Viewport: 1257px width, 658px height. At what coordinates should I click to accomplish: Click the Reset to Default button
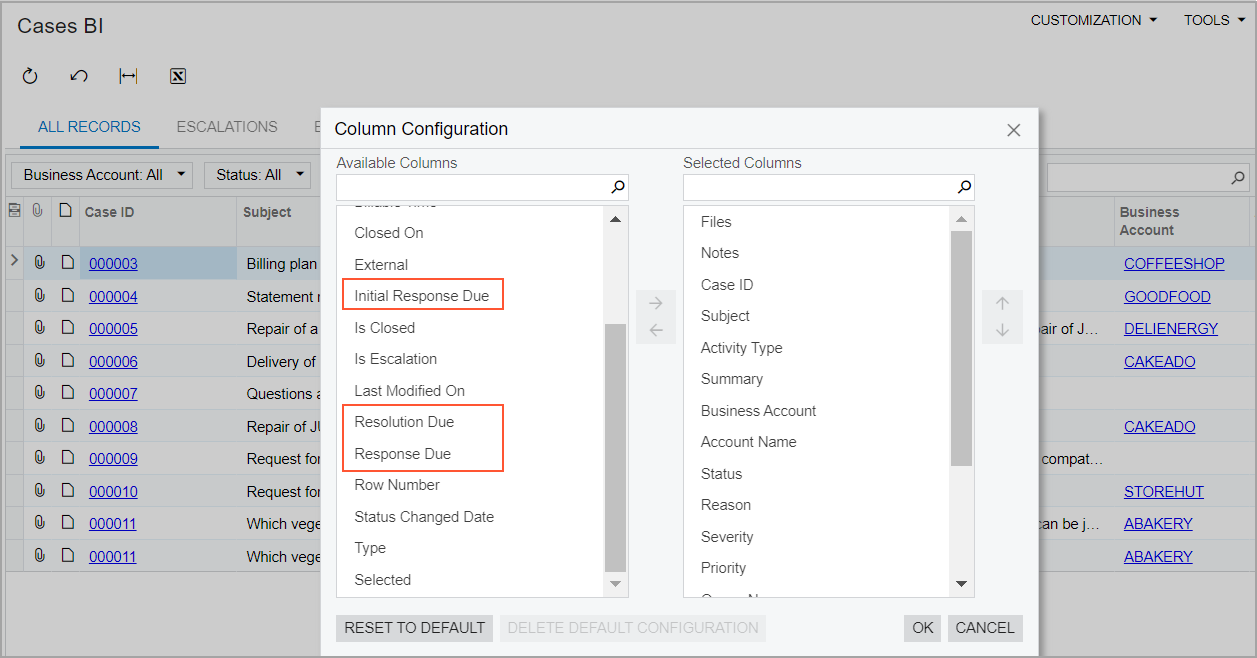pyautogui.click(x=414, y=628)
